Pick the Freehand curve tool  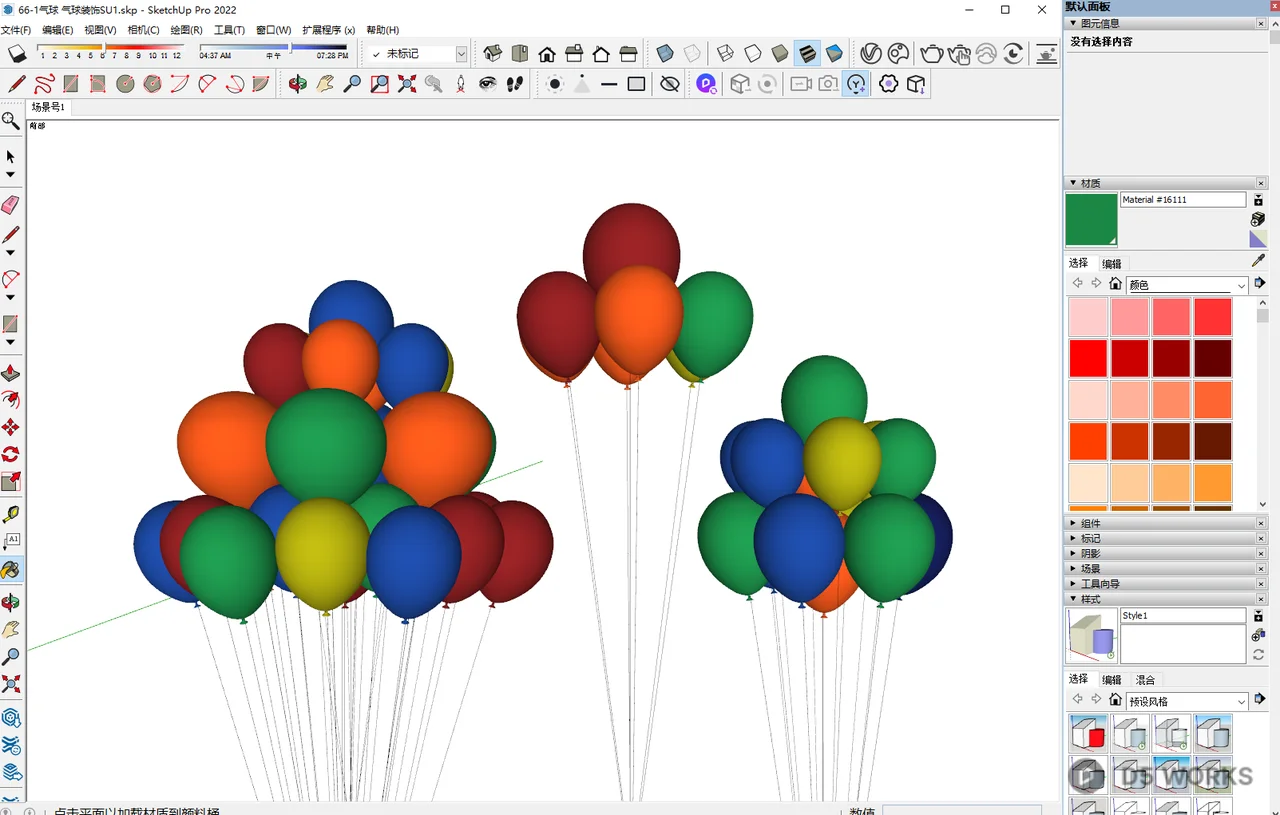pos(44,84)
